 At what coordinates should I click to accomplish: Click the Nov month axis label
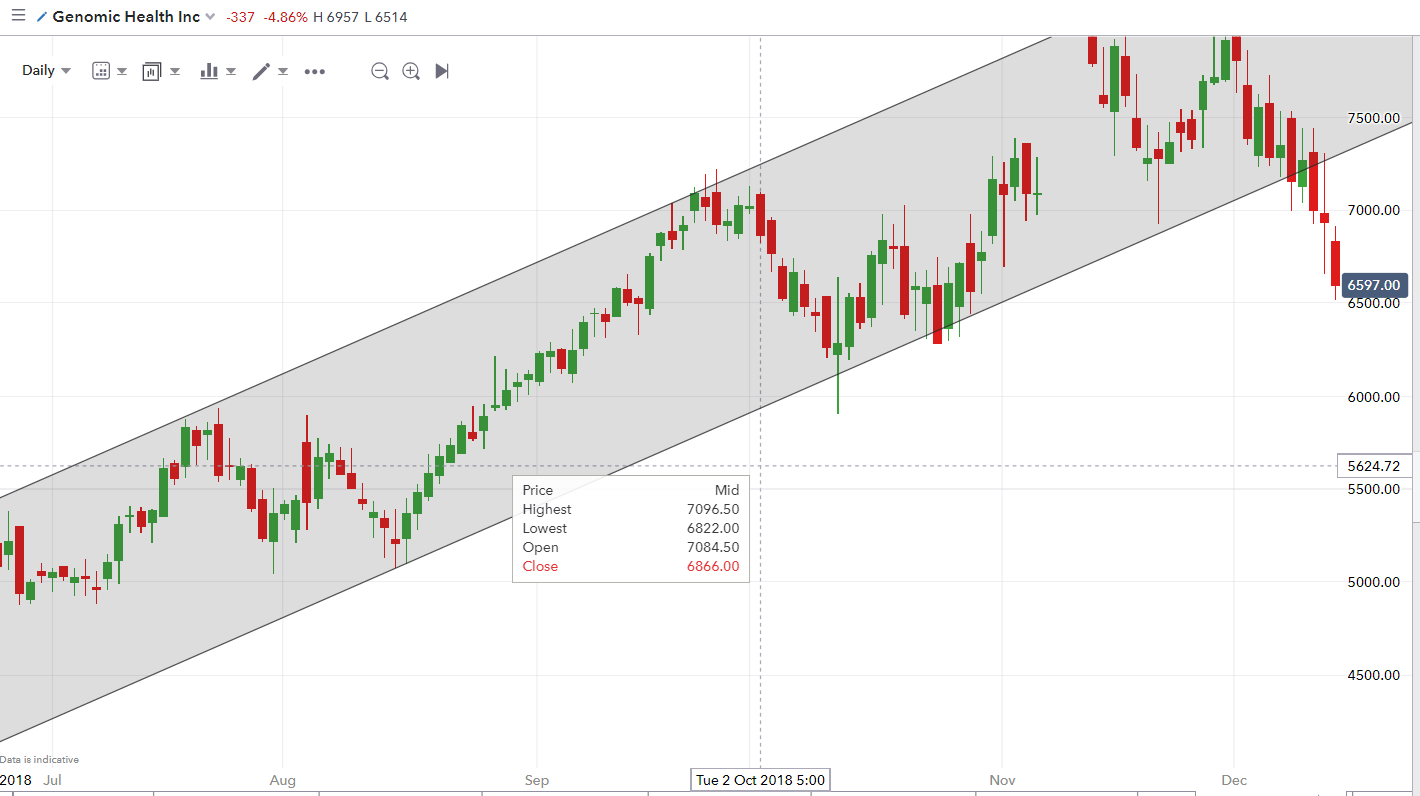[x=1002, y=780]
